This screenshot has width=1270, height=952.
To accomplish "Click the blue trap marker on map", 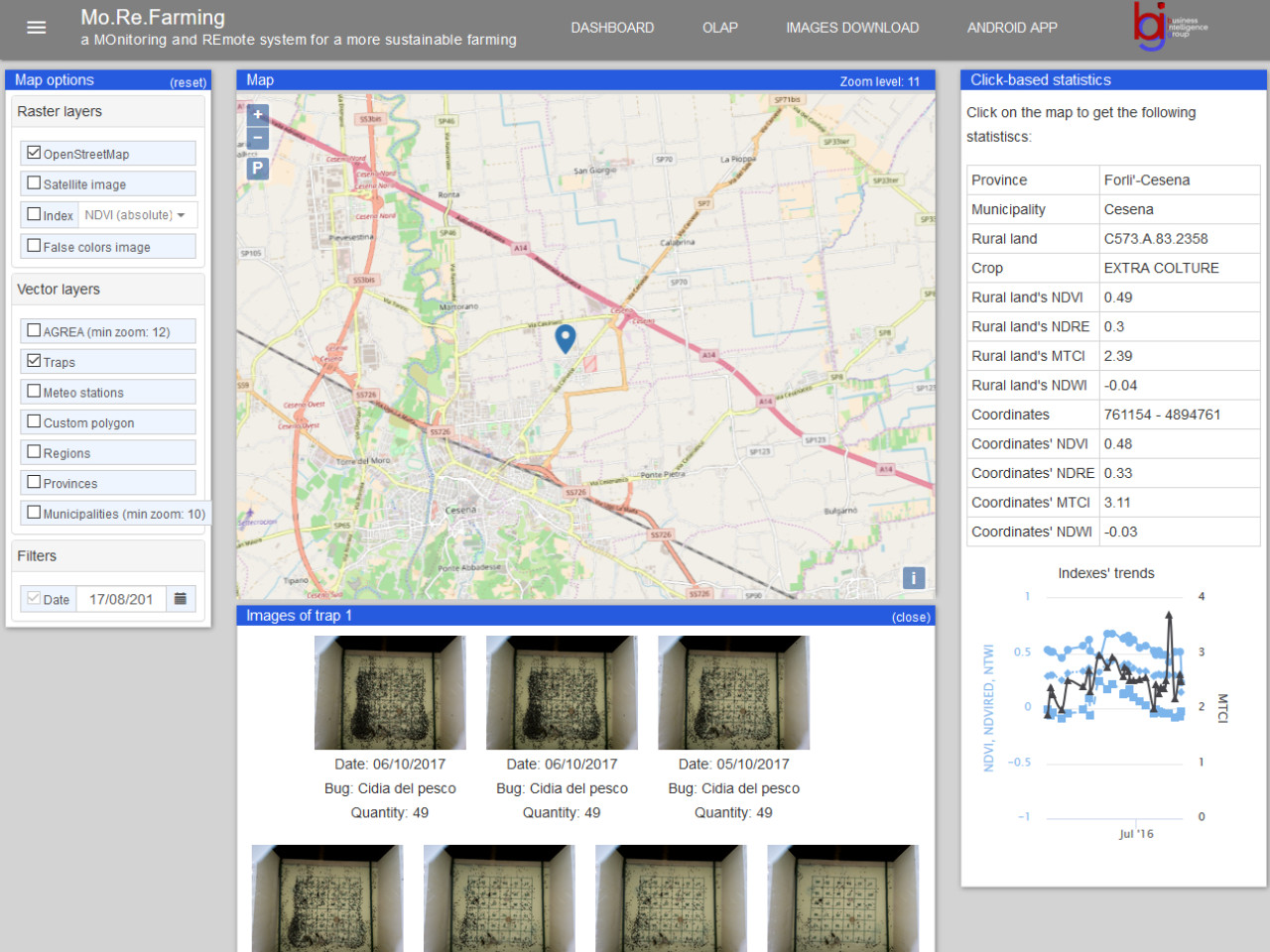I will [x=566, y=339].
